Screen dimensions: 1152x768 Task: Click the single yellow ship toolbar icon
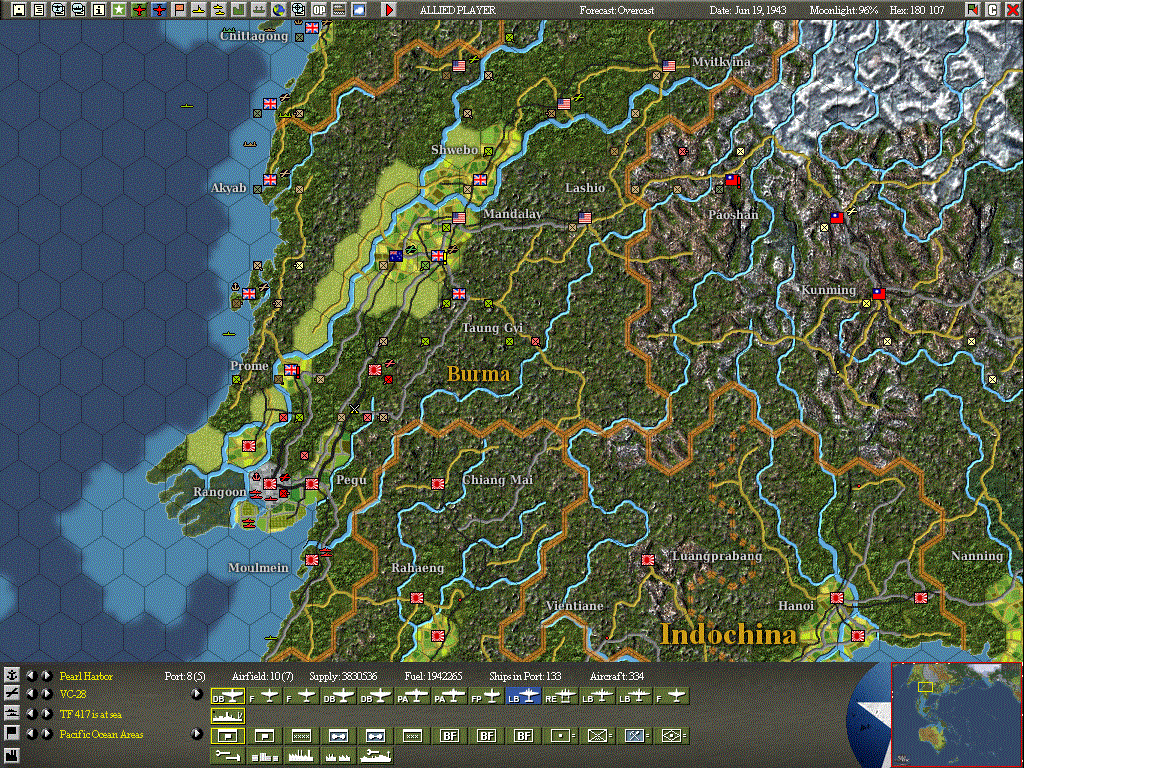(x=198, y=10)
